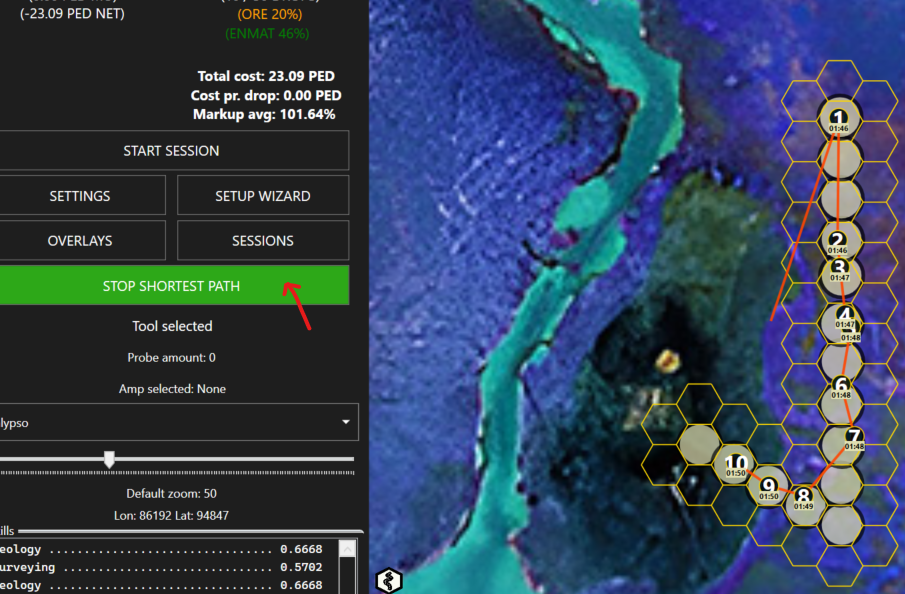This screenshot has height=594, width=905.
Task: Open the Overlays menu
Action: [x=80, y=241]
